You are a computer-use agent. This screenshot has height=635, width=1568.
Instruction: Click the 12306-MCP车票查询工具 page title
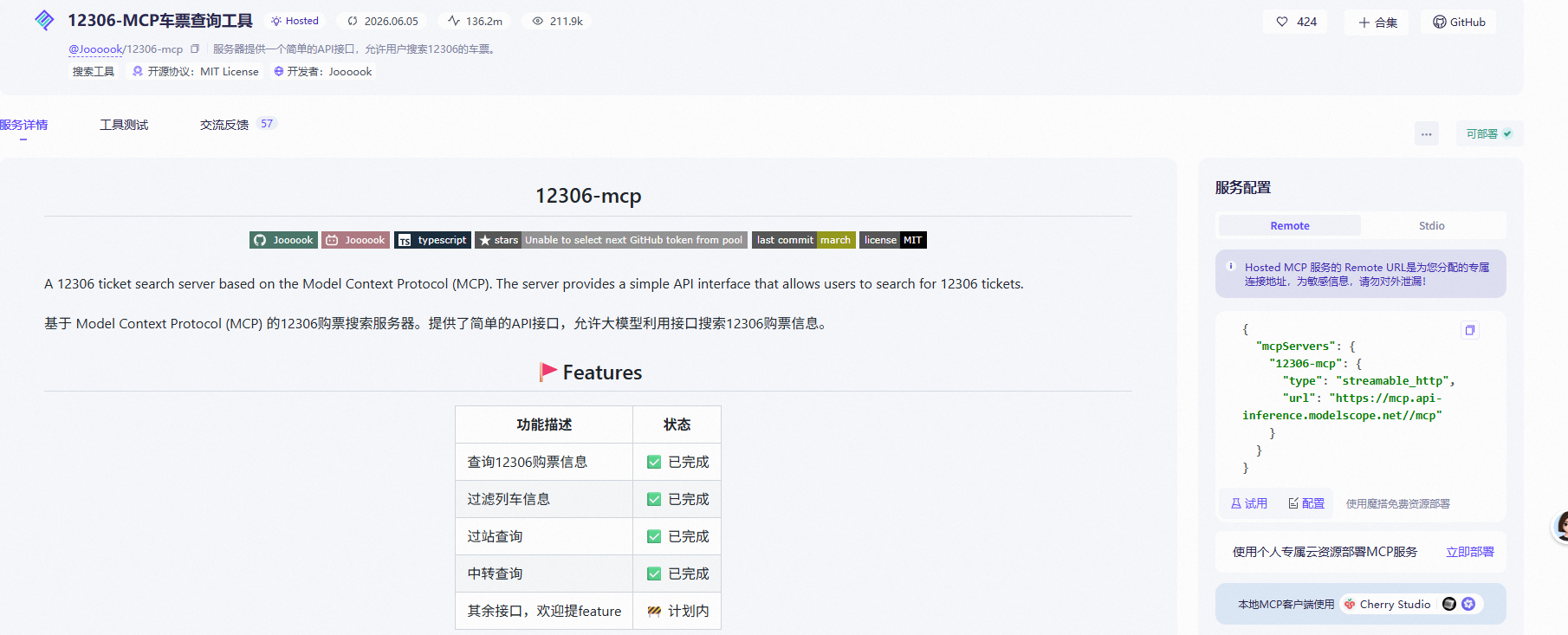point(160,21)
